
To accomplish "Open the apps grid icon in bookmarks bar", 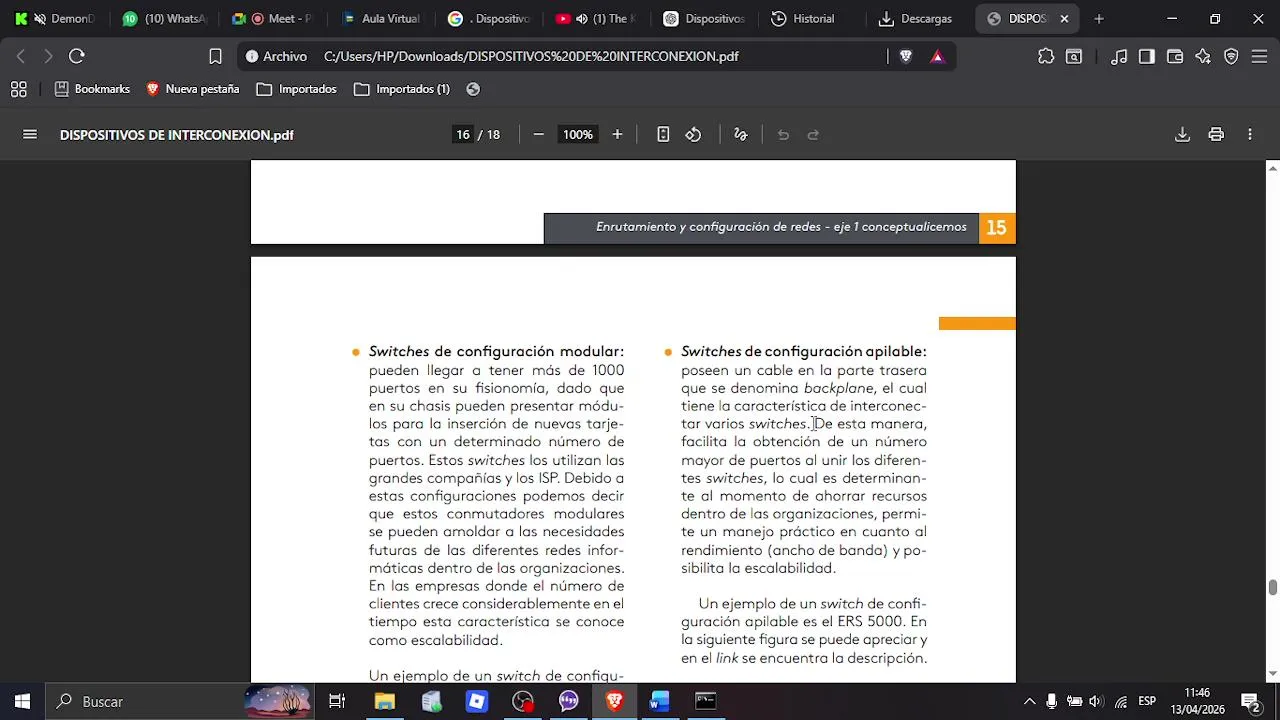I will pyautogui.click(x=19, y=89).
